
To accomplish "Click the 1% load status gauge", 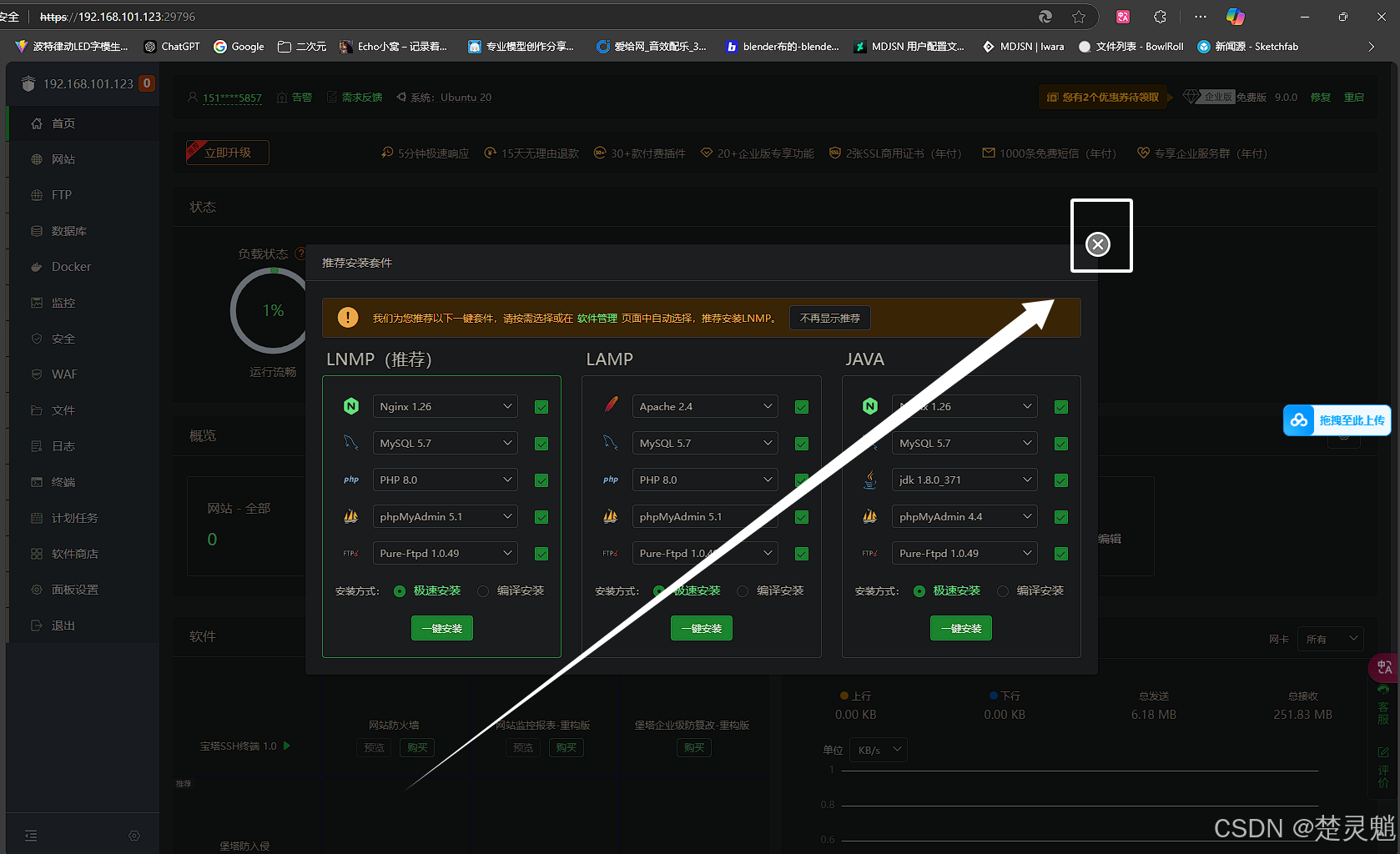I will 273,310.
